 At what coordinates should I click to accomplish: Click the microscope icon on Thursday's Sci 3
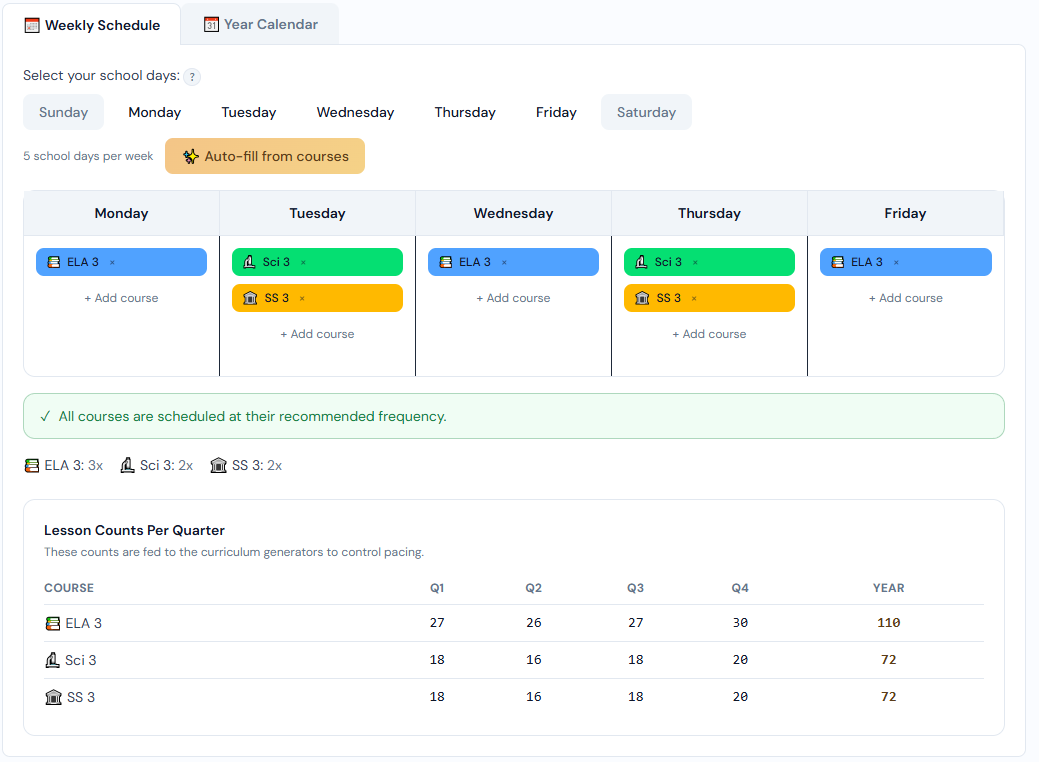[641, 263]
